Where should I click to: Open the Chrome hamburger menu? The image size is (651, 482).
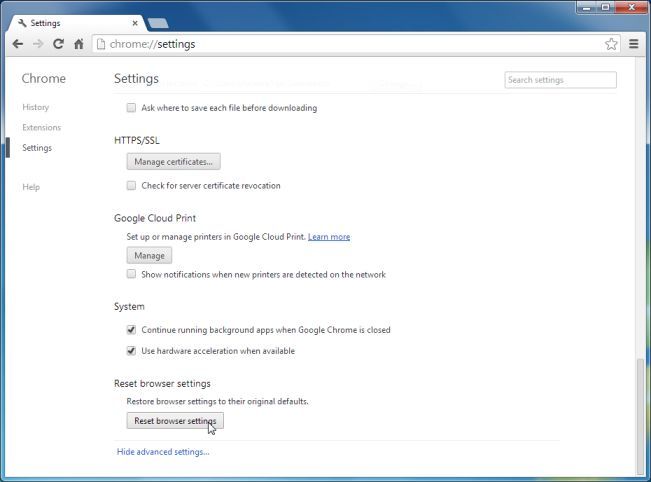[x=634, y=44]
